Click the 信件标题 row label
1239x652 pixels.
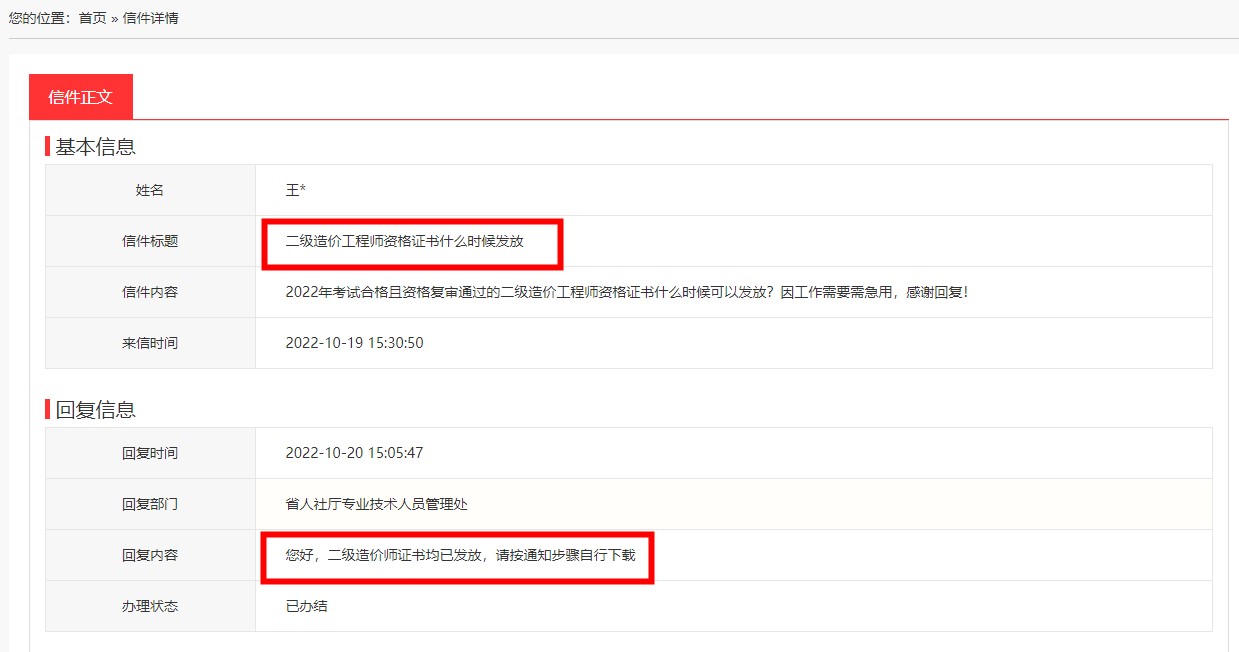(150, 241)
